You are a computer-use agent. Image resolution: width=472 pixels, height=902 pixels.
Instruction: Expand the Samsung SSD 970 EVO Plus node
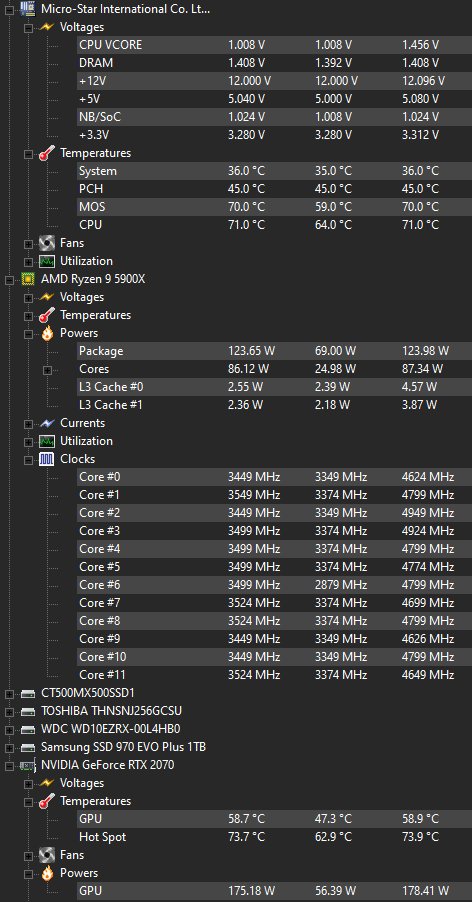(x=9, y=747)
